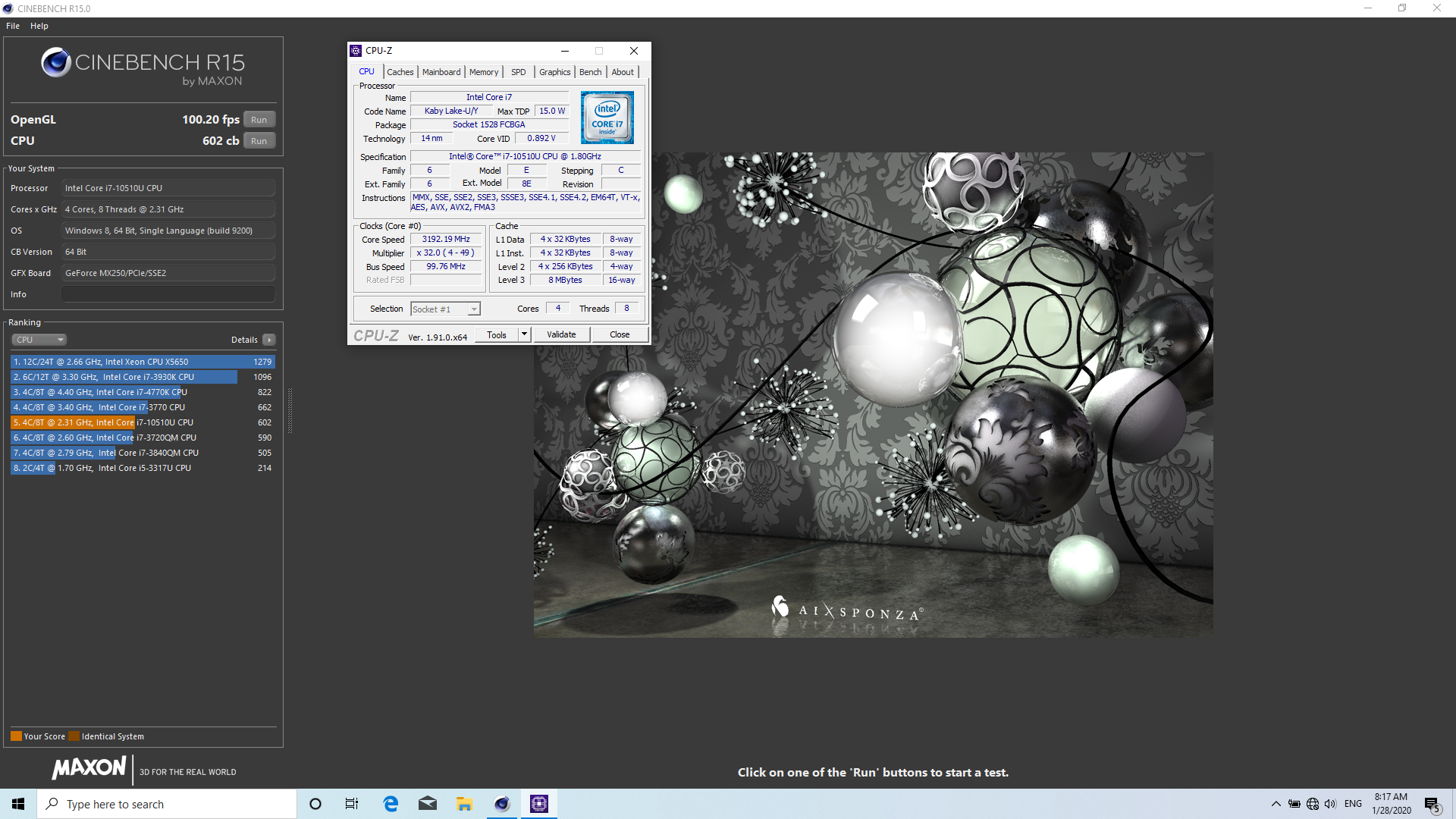Click rendered Cinebench scene image
Screen dimensions: 1456x819
[x=873, y=394]
